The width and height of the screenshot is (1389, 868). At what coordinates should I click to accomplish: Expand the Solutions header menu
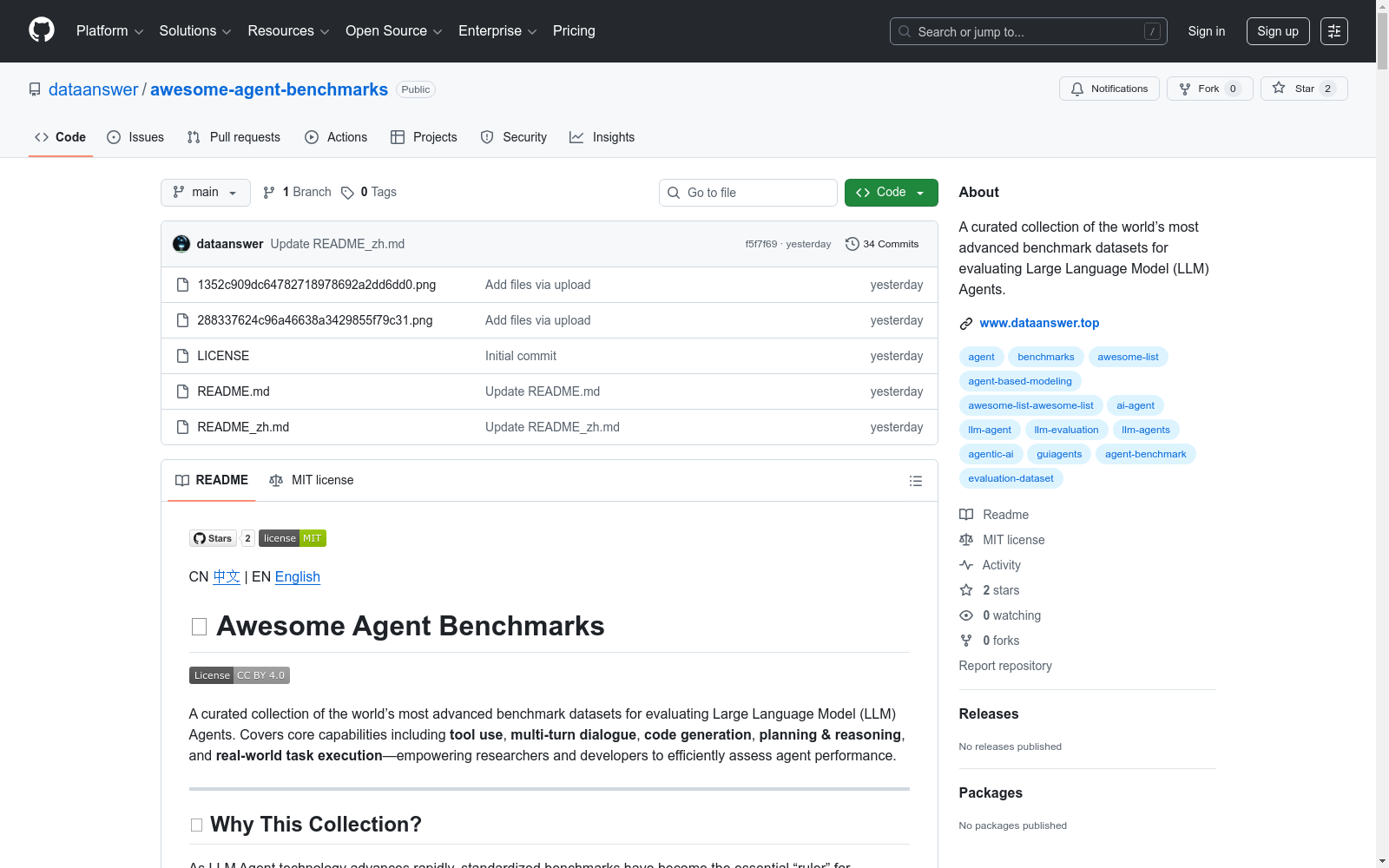195,31
